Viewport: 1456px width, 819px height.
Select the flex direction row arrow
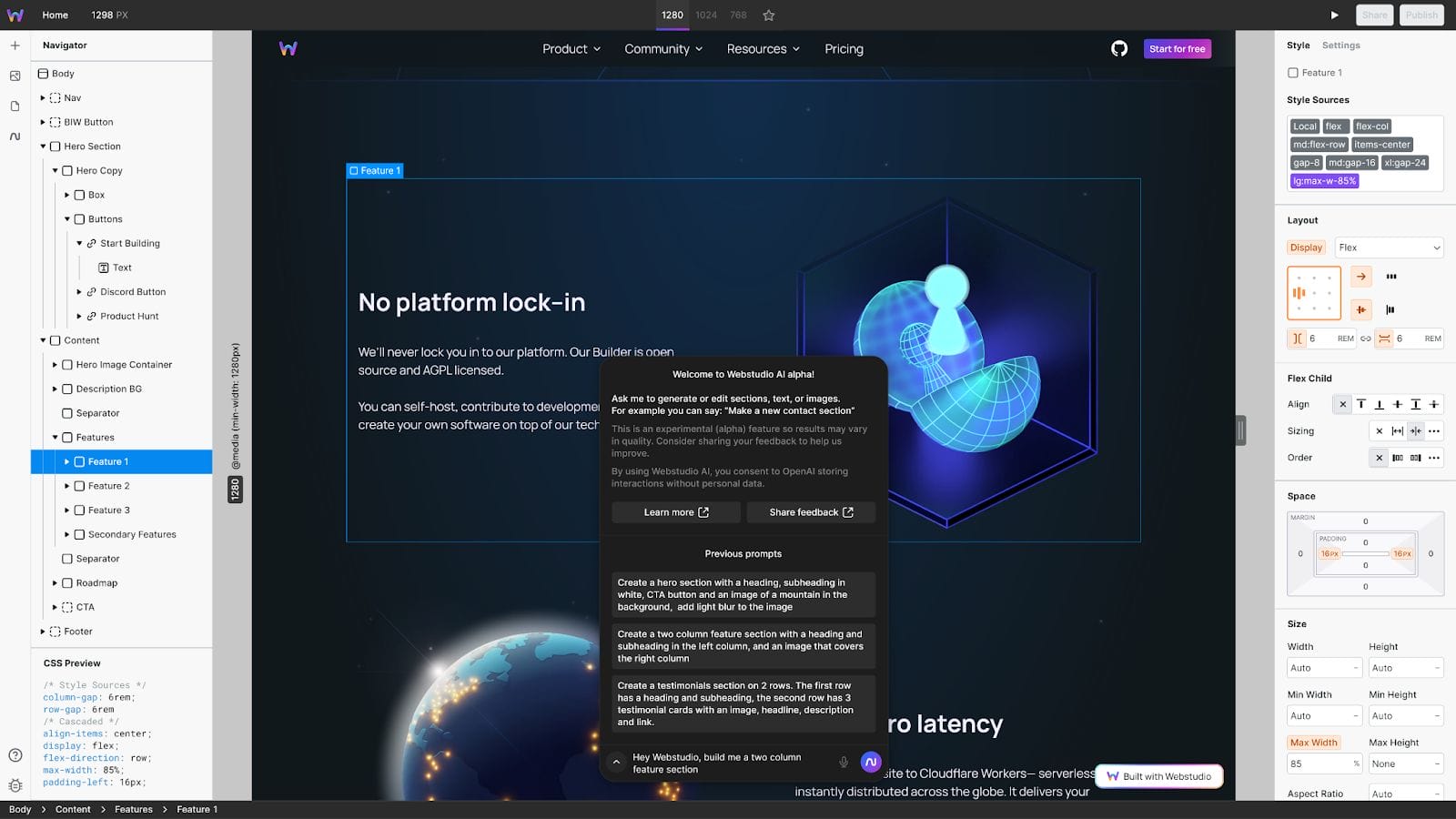point(1361,277)
